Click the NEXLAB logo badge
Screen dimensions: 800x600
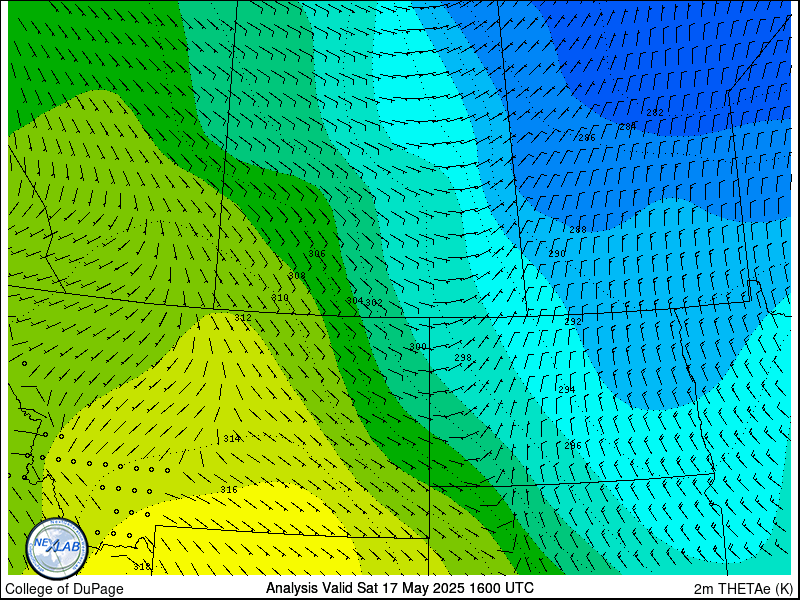tap(57, 548)
